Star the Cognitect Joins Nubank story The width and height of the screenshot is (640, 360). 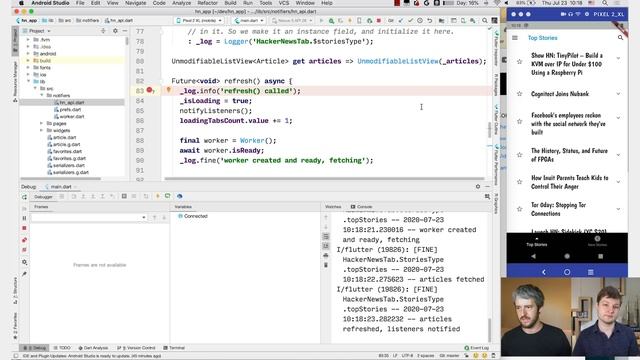tap(520, 94)
